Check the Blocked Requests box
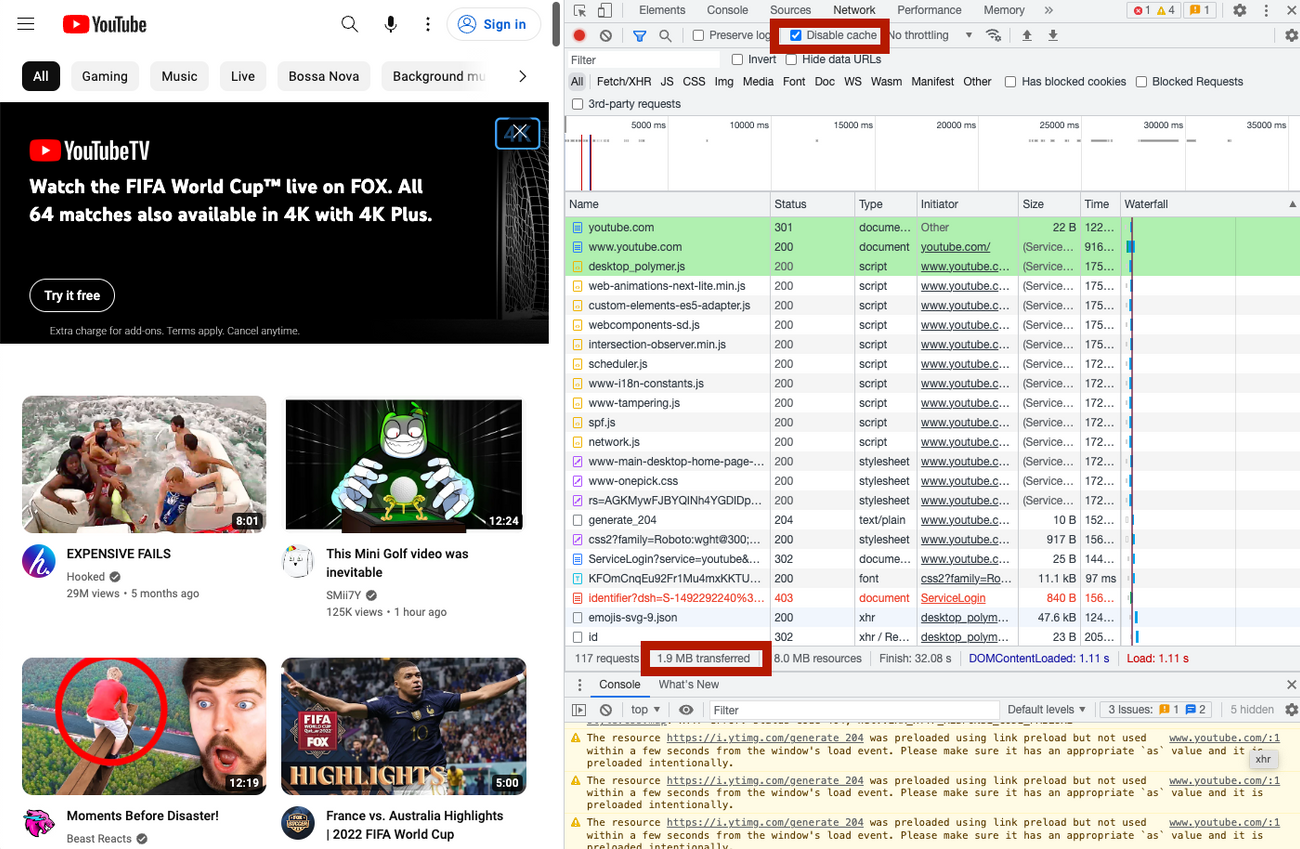 tap(1141, 82)
